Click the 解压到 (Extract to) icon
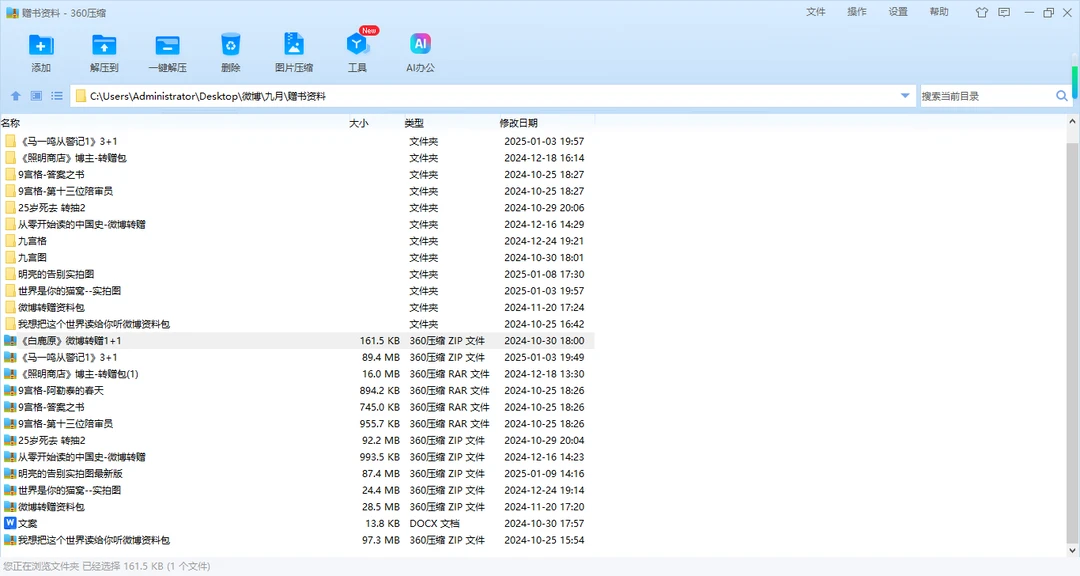This screenshot has width=1080, height=576. click(x=104, y=45)
